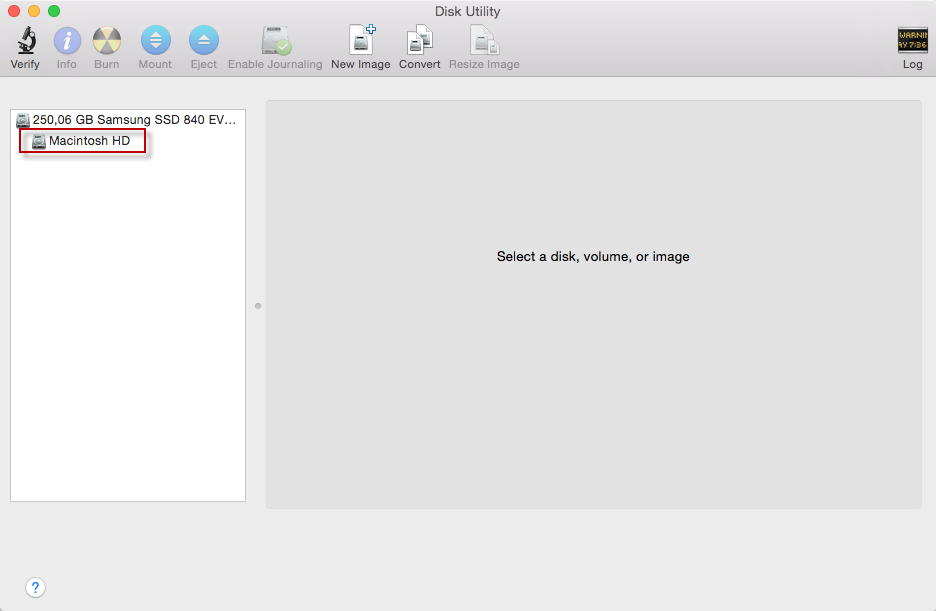
Task: Open the Log viewer icon
Action: tap(913, 41)
